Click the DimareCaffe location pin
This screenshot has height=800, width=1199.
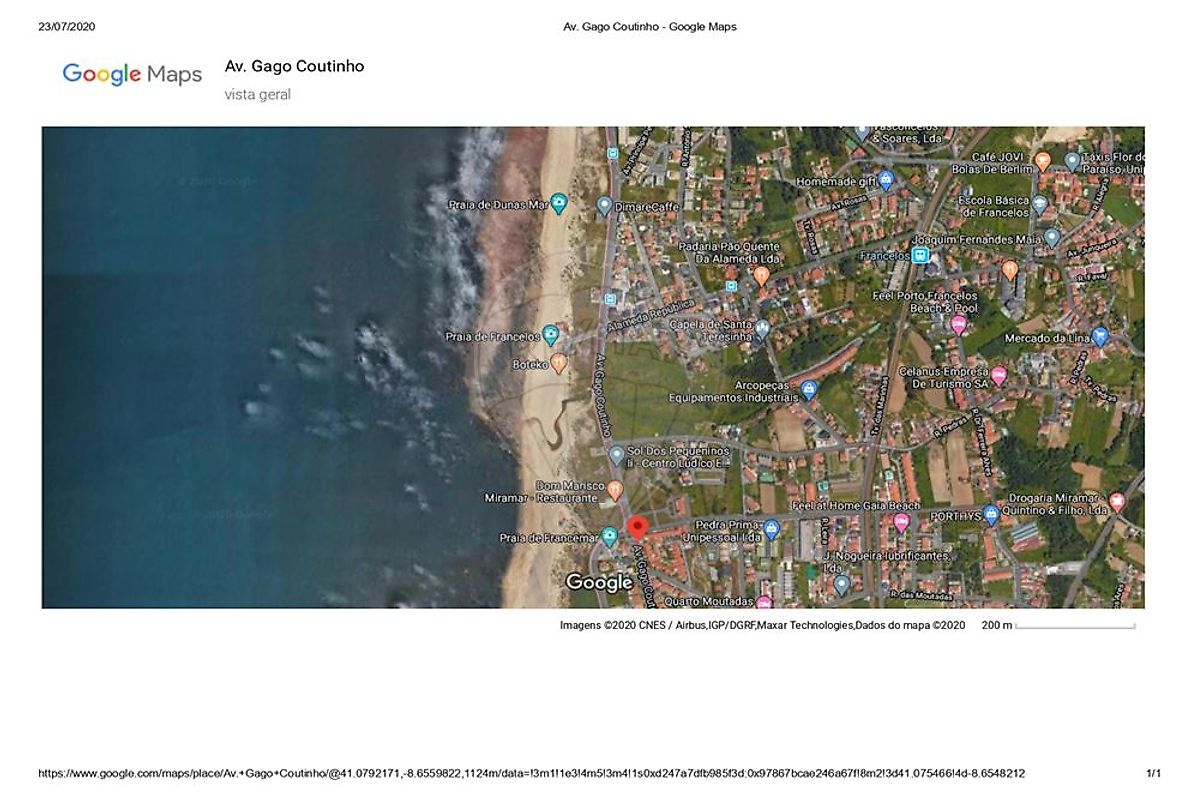pyautogui.click(x=604, y=205)
